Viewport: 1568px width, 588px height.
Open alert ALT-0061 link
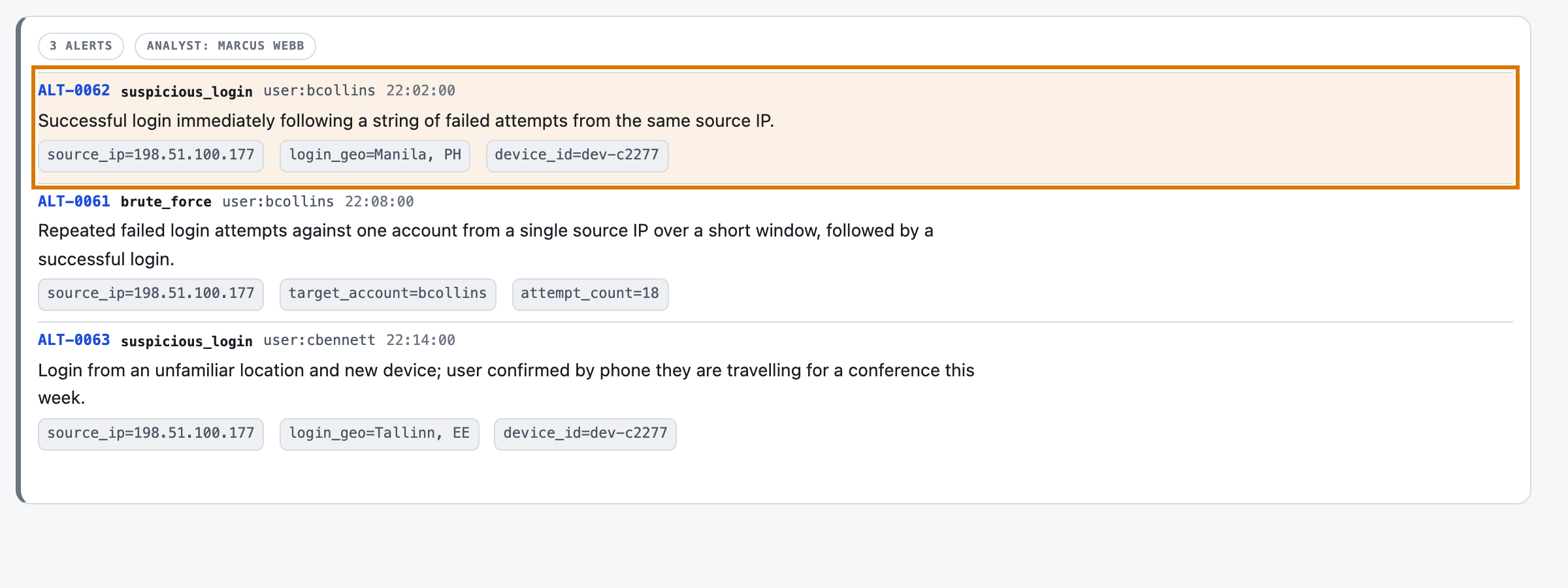point(74,201)
